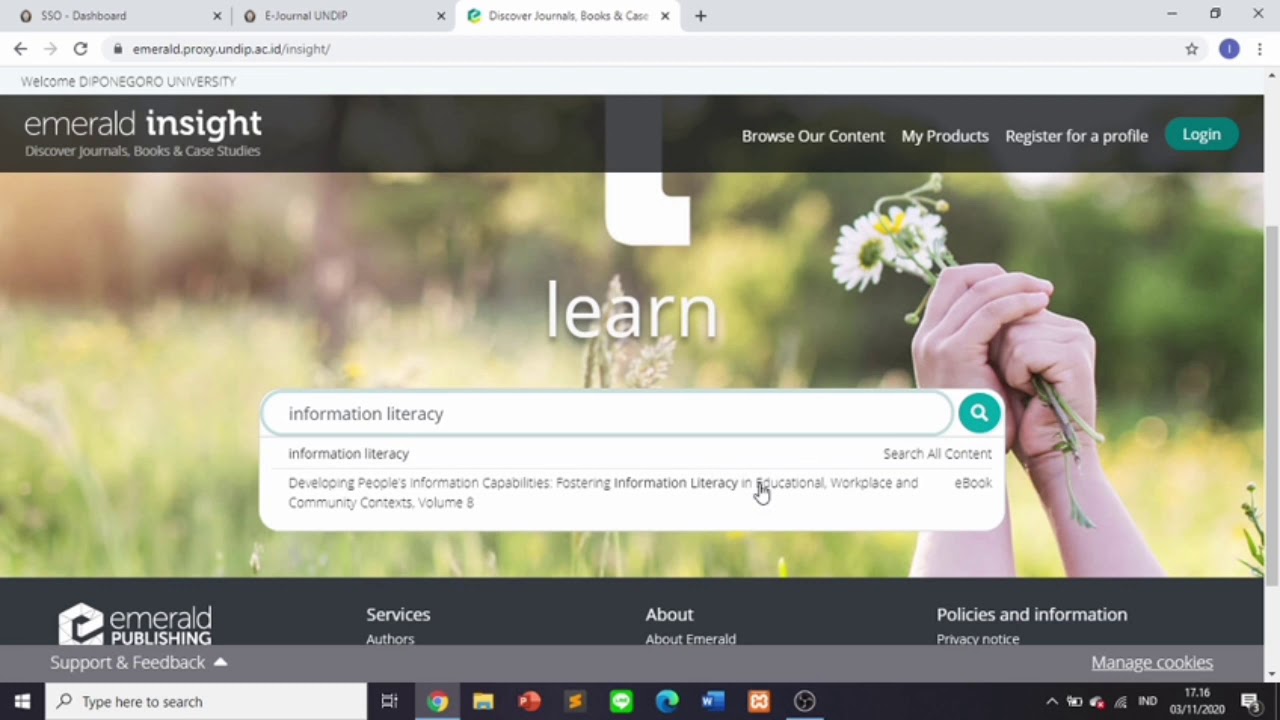Open Browse Our Content menu

click(x=813, y=136)
